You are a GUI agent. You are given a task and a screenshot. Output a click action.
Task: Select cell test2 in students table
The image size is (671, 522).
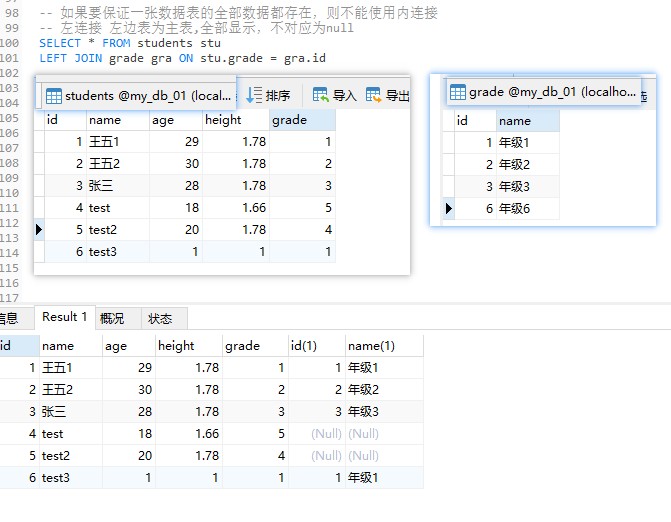[118, 230]
